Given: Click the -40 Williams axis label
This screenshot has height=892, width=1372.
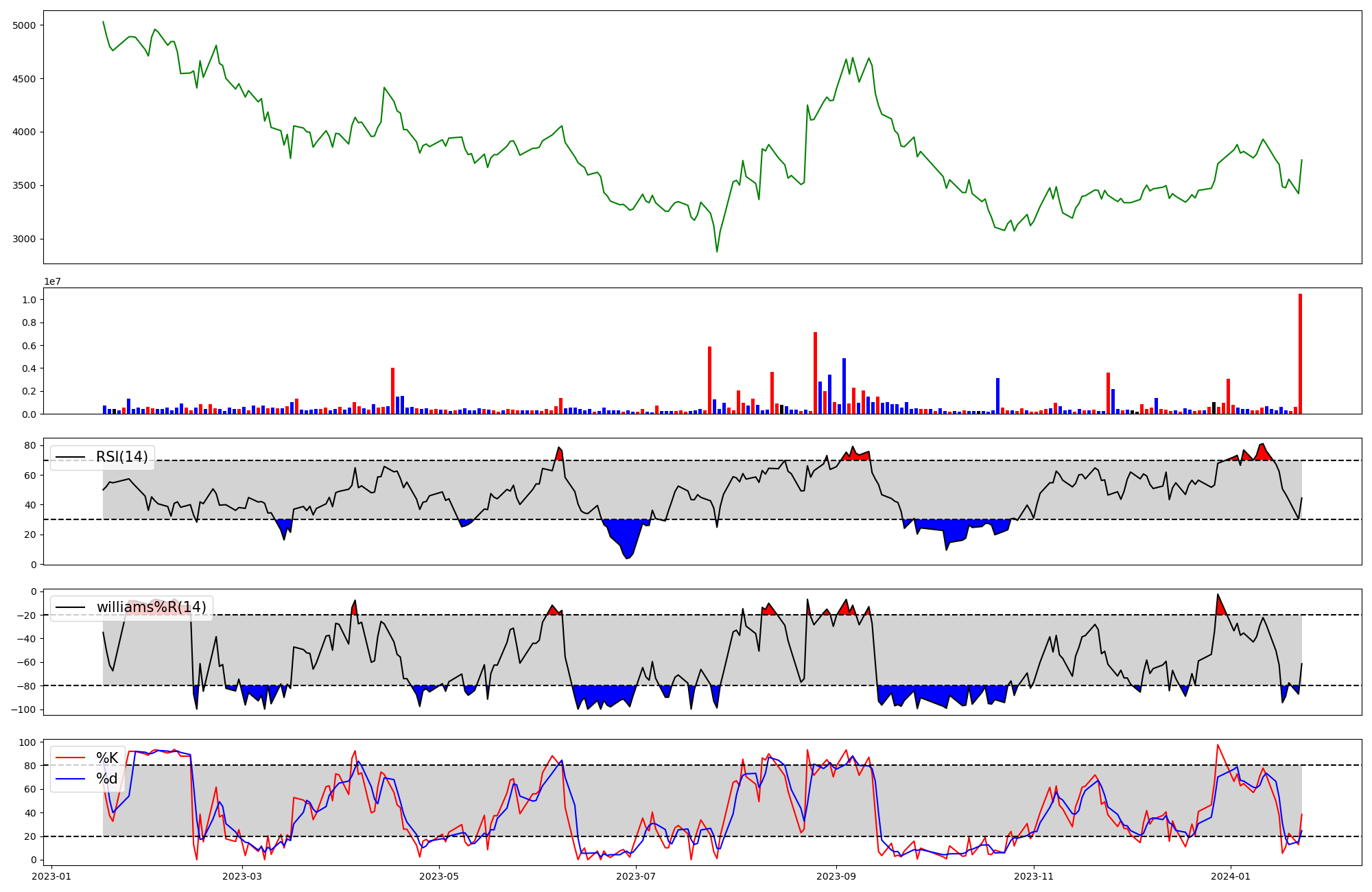Looking at the screenshot, I should click(26, 639).
